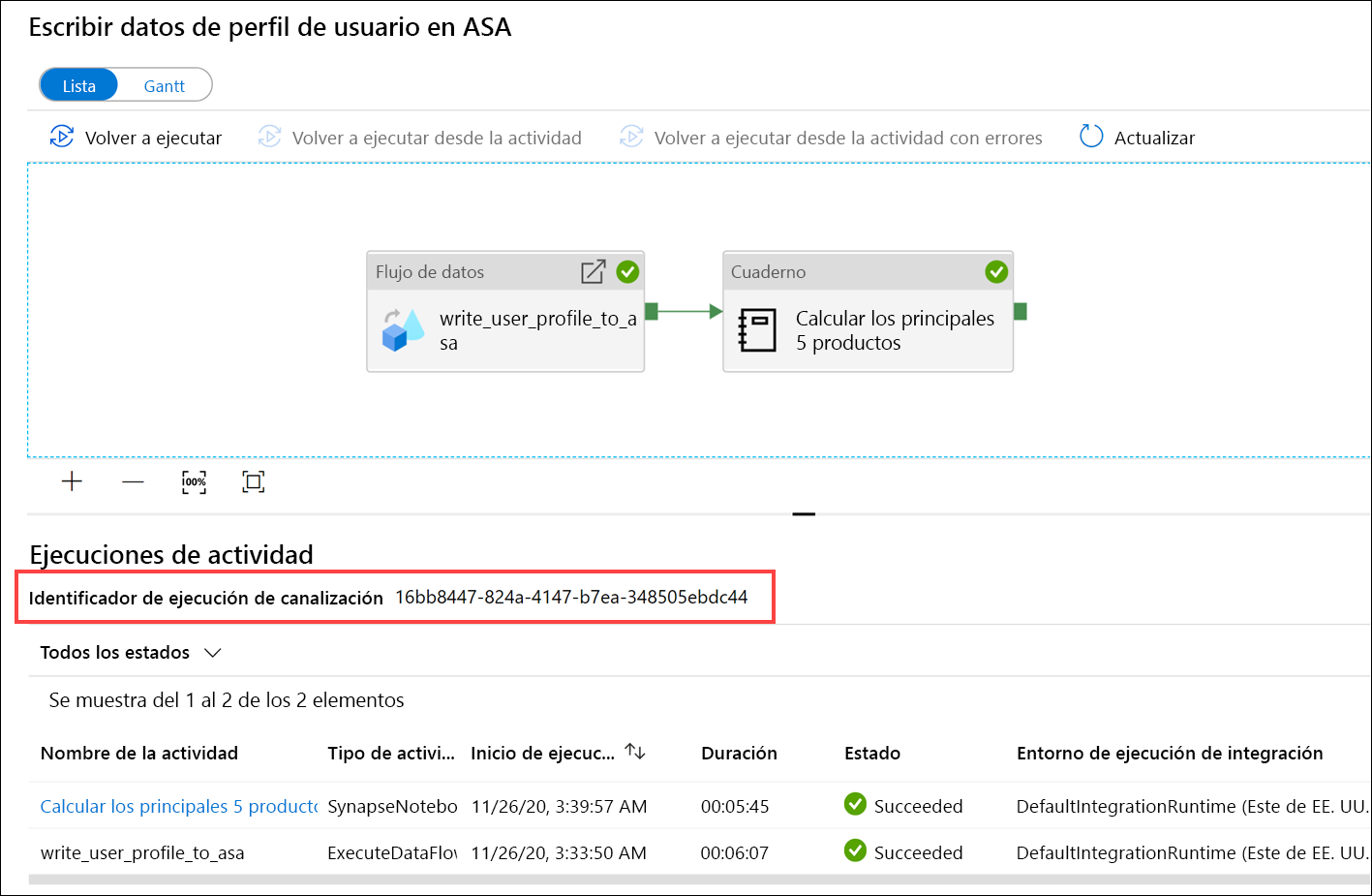The height and width of the screenshot is (896, 1372).
Task: Click Volver a ejecutar desde la actividad
Action: click(x=420, y=138)
